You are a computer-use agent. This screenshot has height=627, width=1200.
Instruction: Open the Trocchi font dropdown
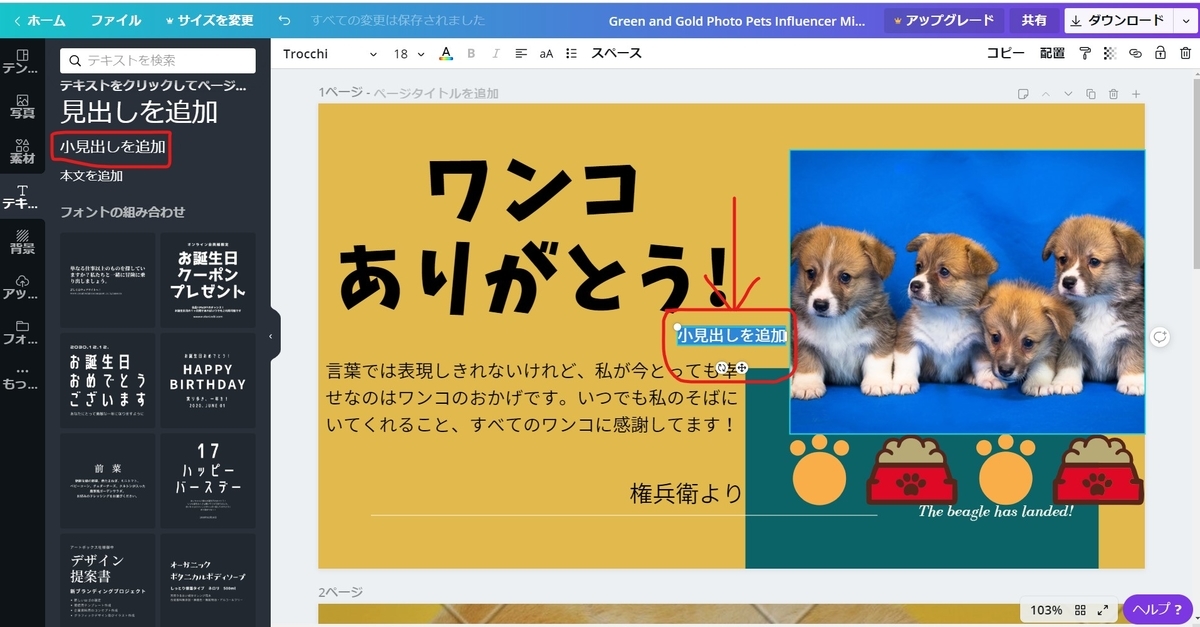tap(330, 53)
